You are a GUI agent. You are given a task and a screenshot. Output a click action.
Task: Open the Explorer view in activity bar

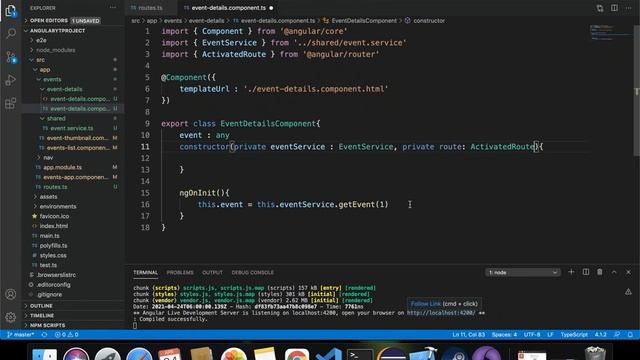point(11,11)
